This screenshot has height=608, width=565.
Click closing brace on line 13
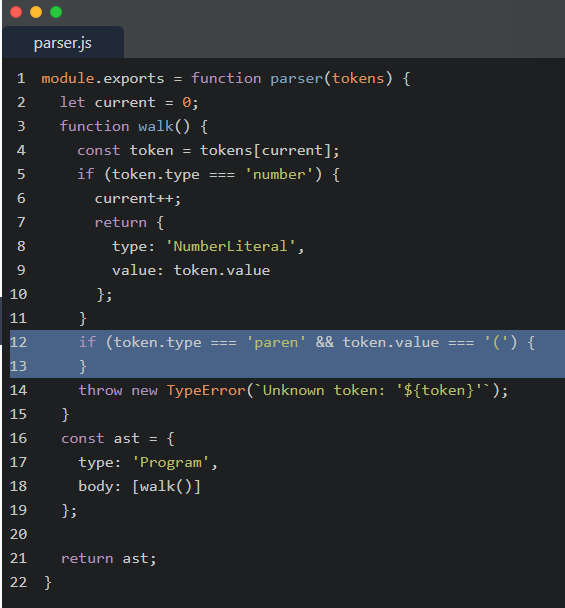[x=83, y=366]
